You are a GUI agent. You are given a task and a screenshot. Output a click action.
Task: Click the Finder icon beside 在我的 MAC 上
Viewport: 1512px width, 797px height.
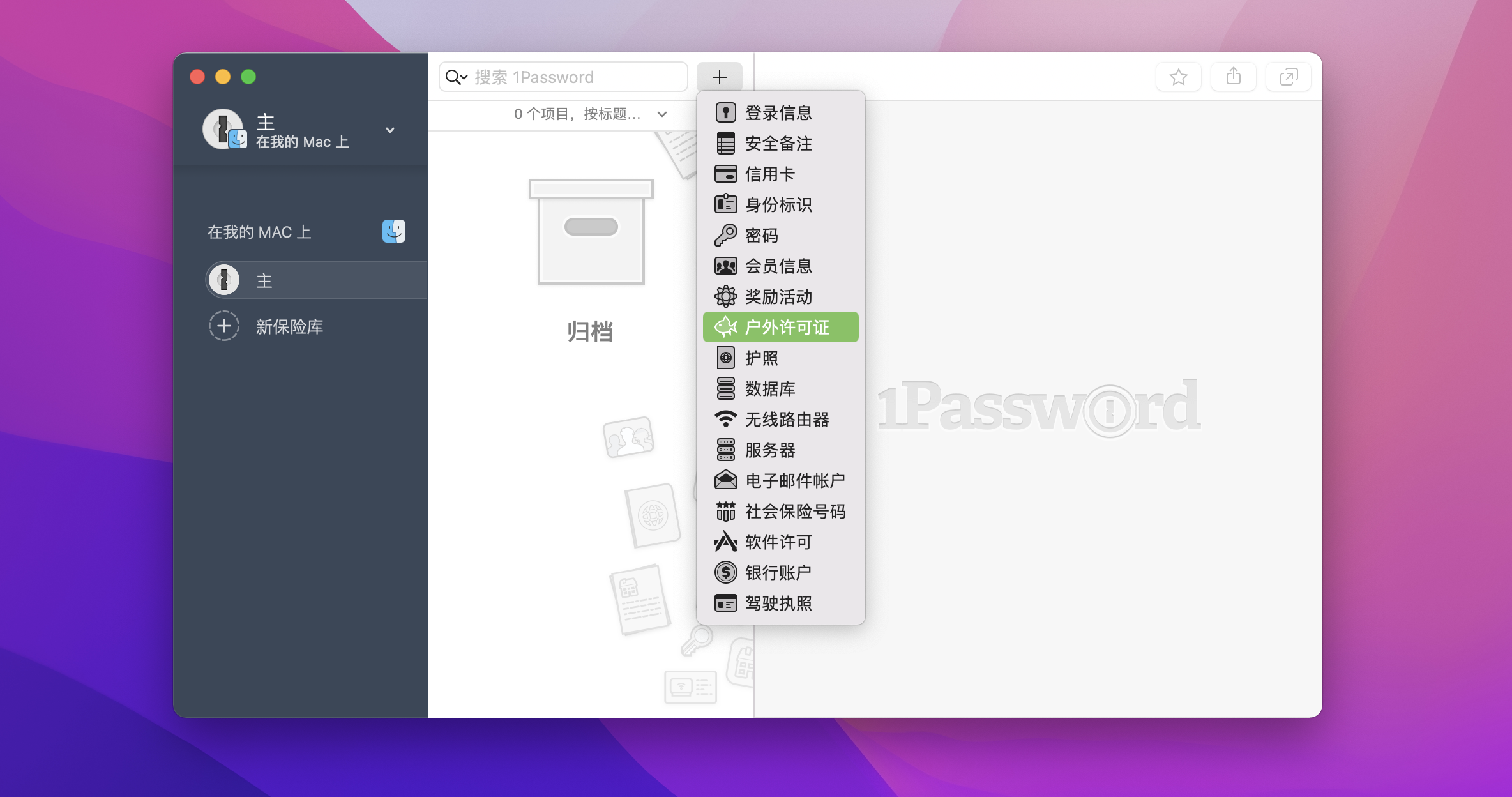(393, 231)
